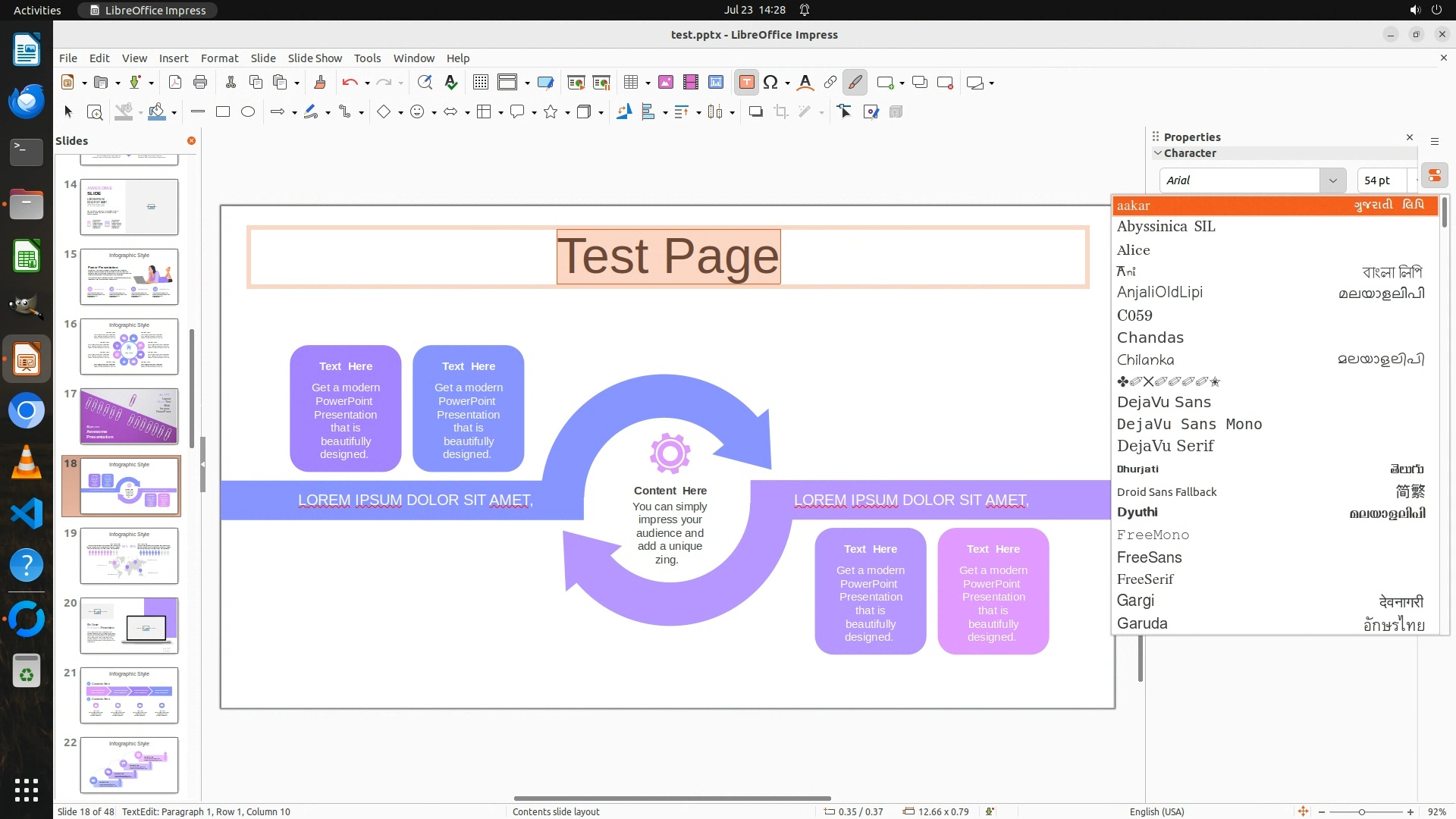Click the Insert Special Character omega icon
The width and height of the screenshot is (1456, 819).
(770, 83)
